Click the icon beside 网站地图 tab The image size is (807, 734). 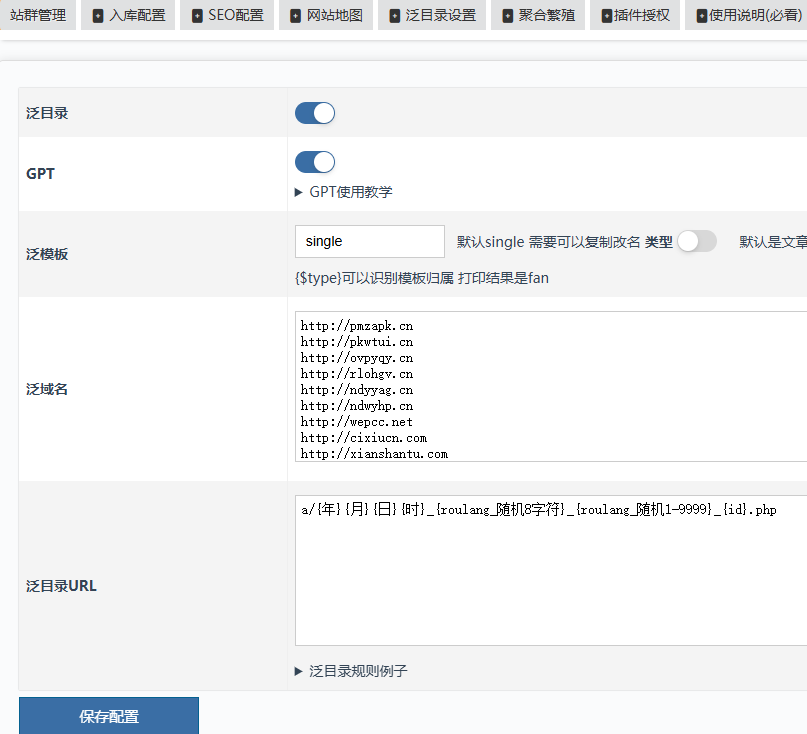coord(296,16)
